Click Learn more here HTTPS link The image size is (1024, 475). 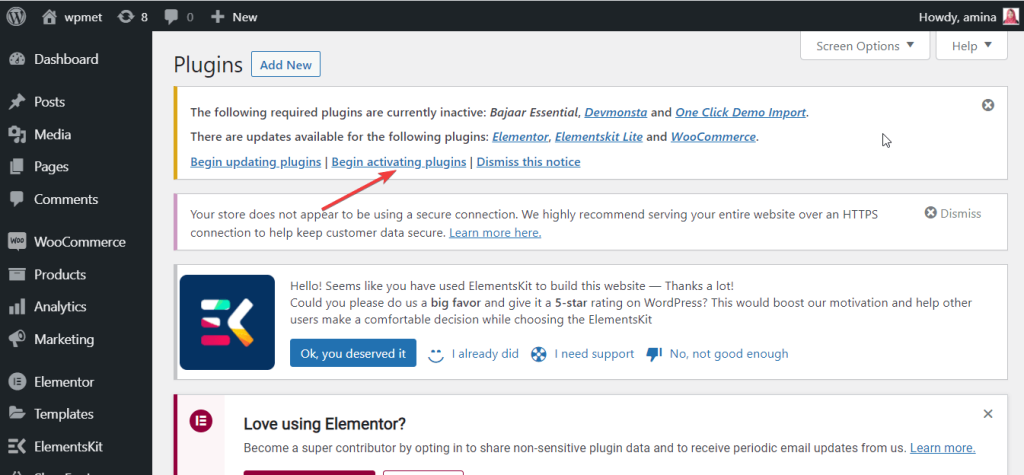pos(495,233)
